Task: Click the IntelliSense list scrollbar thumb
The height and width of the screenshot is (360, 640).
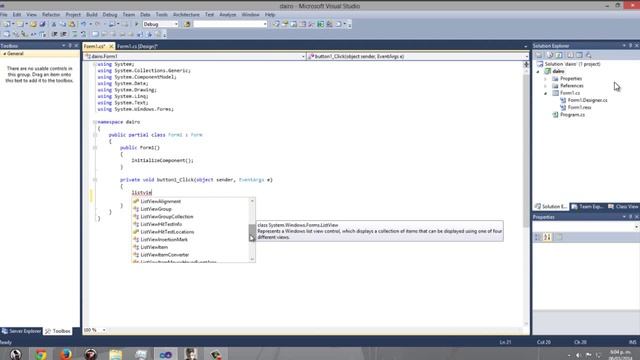Action: pyautogui.click(x=252, y=232)
